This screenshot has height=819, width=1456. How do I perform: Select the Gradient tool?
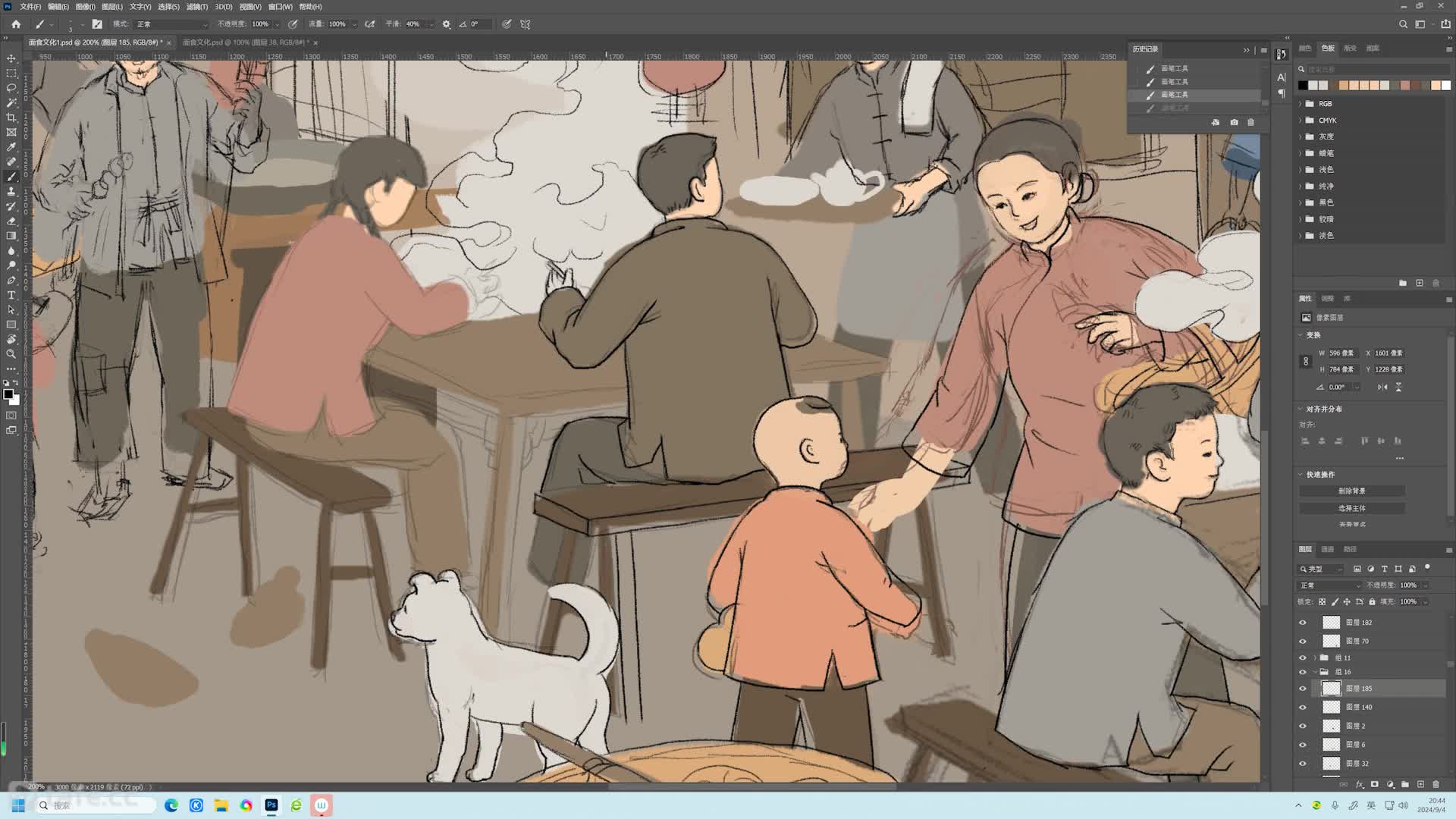pyautogui.click(x=11, y=236)
